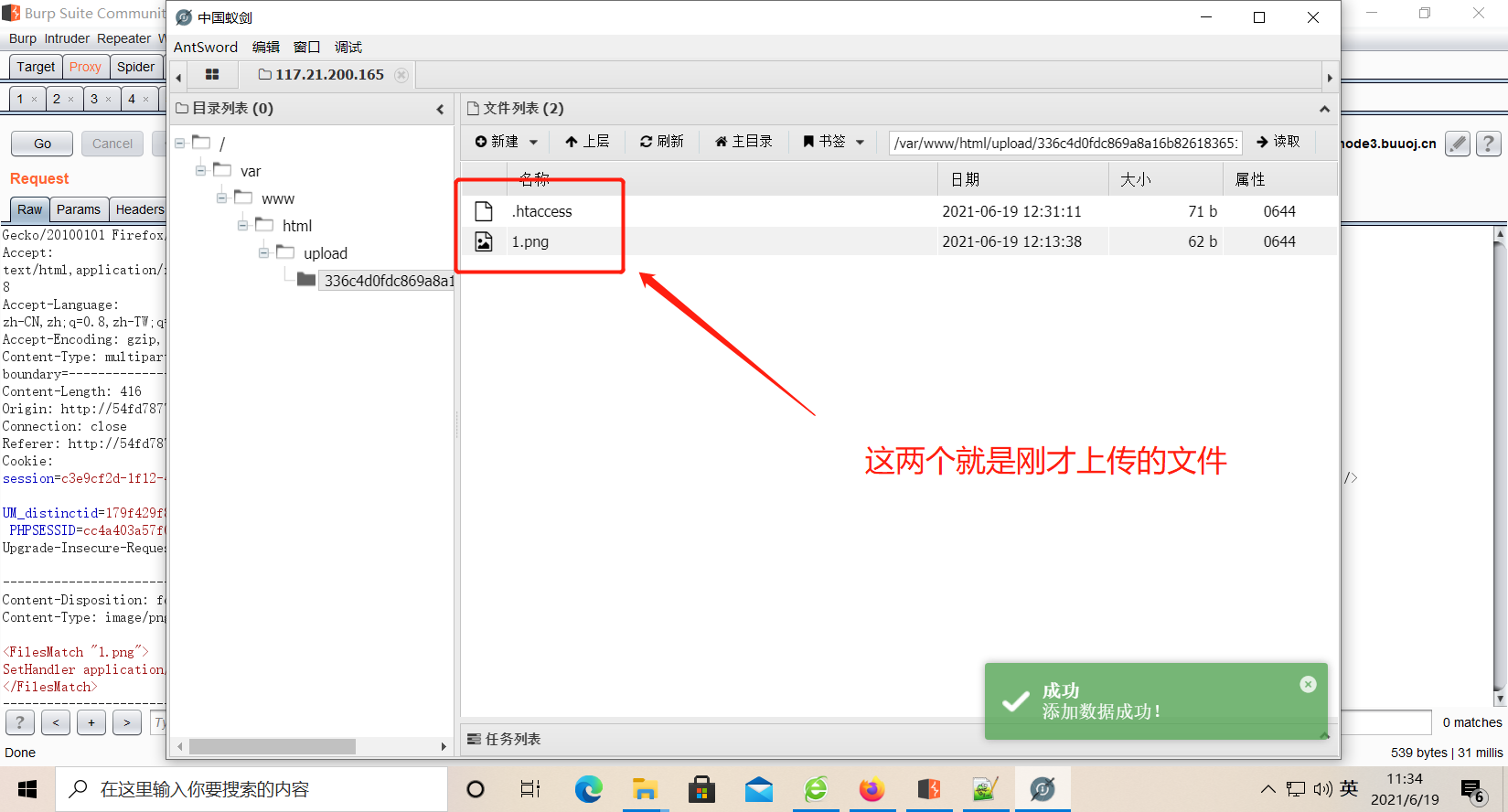Click the 读取 read button
The height and width of the screenshot is (812, 1508).
coord(1278,142)
